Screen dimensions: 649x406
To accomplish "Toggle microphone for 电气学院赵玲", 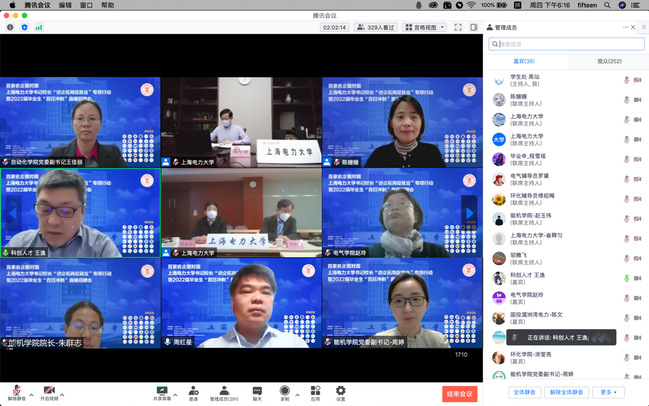I will click(x=626, y=298).
